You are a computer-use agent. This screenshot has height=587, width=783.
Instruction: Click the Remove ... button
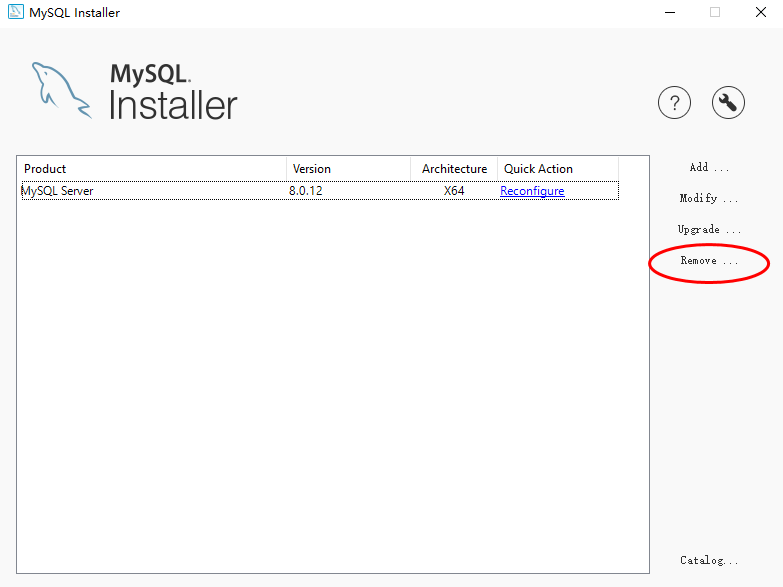[x=709, y=260]
